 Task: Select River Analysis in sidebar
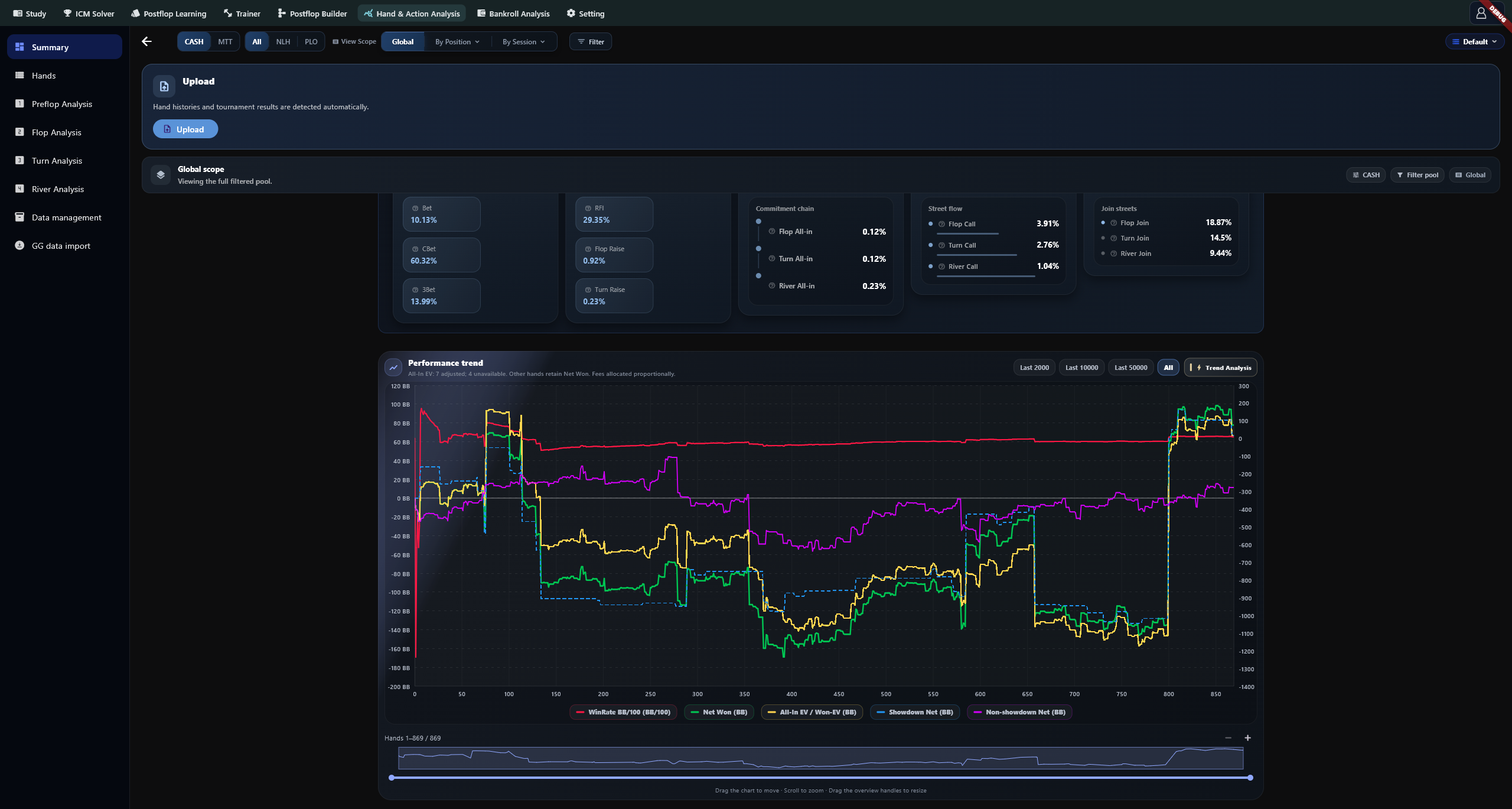click(x=65, y=189)
